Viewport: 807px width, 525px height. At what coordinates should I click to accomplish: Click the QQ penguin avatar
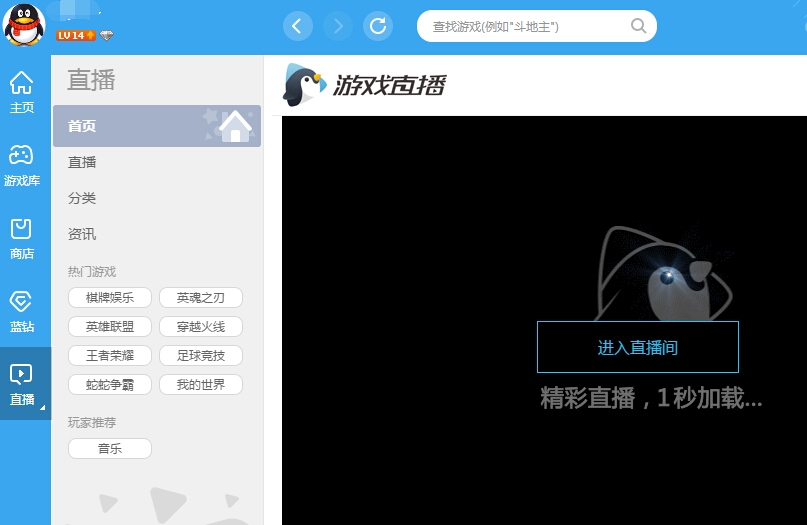click(24, 25)
